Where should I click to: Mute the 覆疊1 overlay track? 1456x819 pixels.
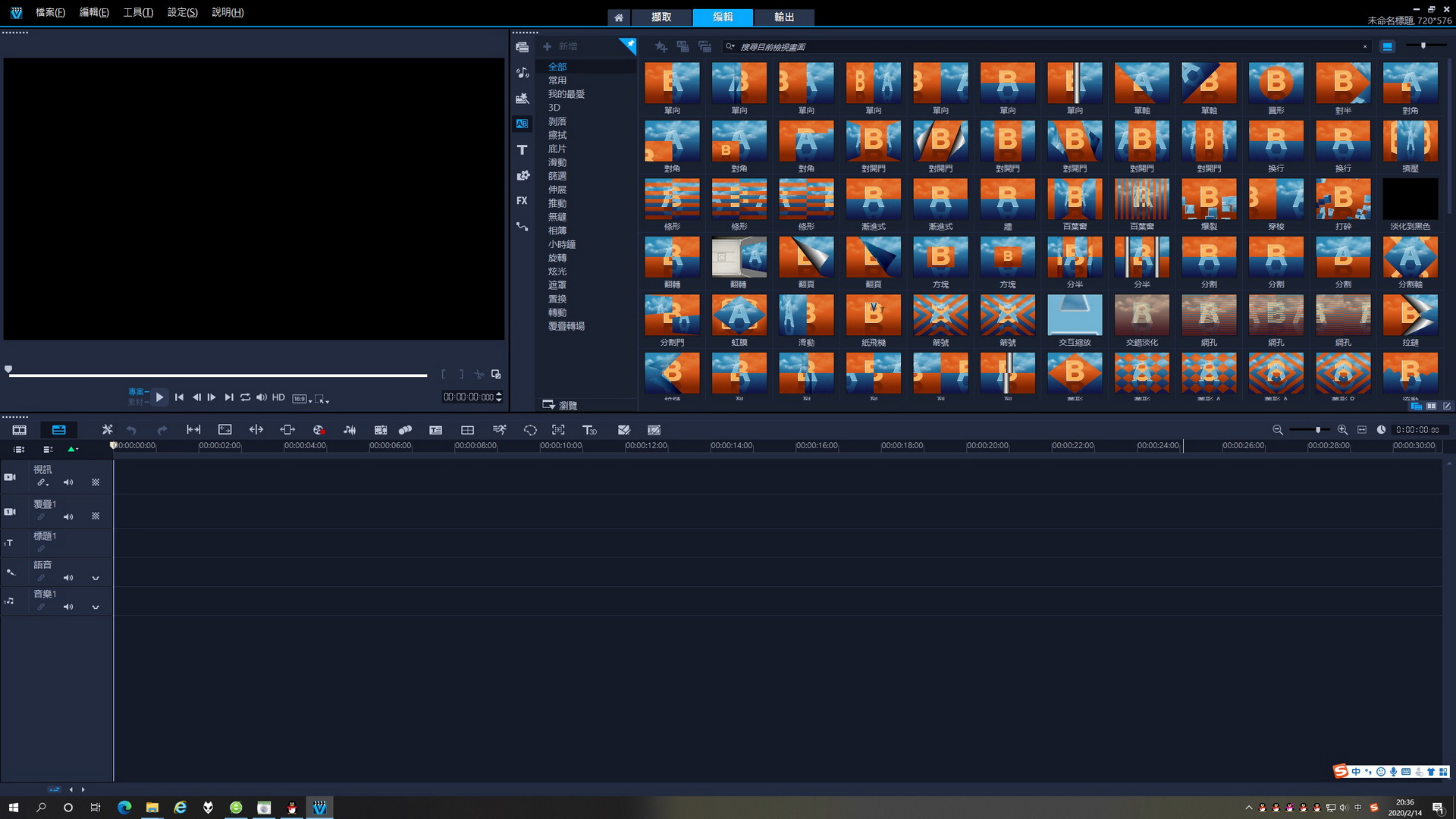point(68,516)
